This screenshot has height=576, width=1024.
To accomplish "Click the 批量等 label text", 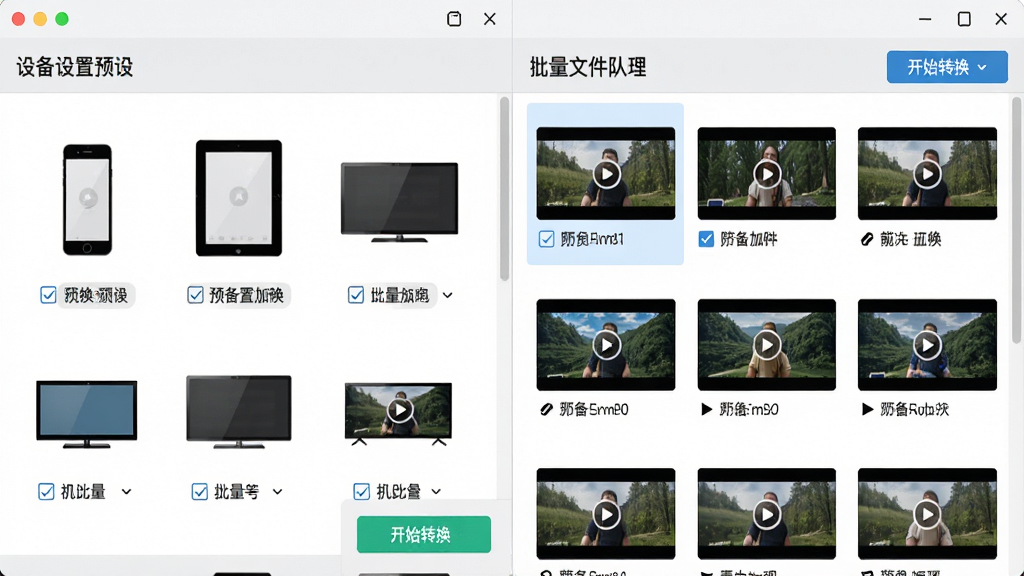I will coord(236,492).
